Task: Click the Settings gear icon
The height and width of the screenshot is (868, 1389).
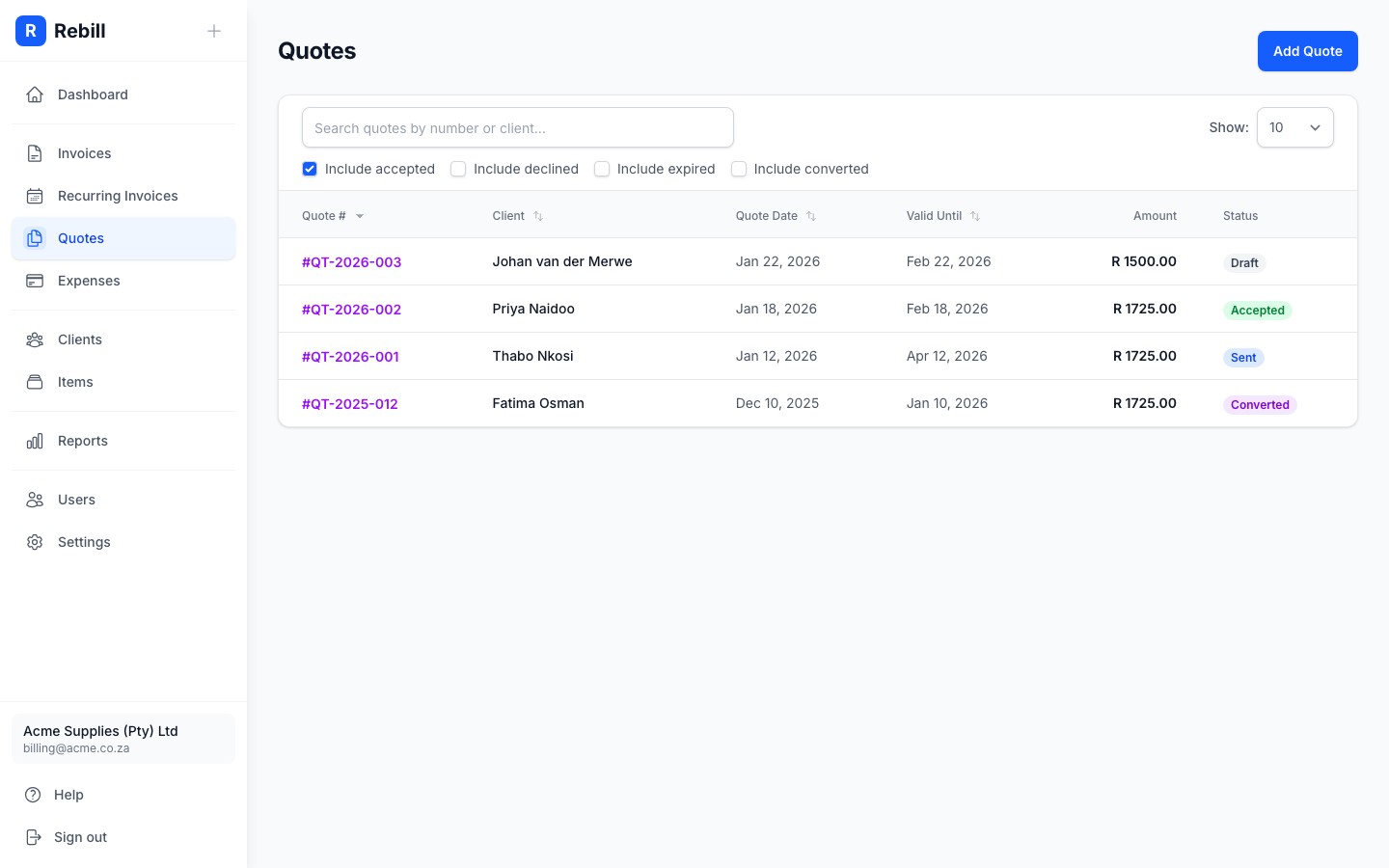Action: point(35,541)
